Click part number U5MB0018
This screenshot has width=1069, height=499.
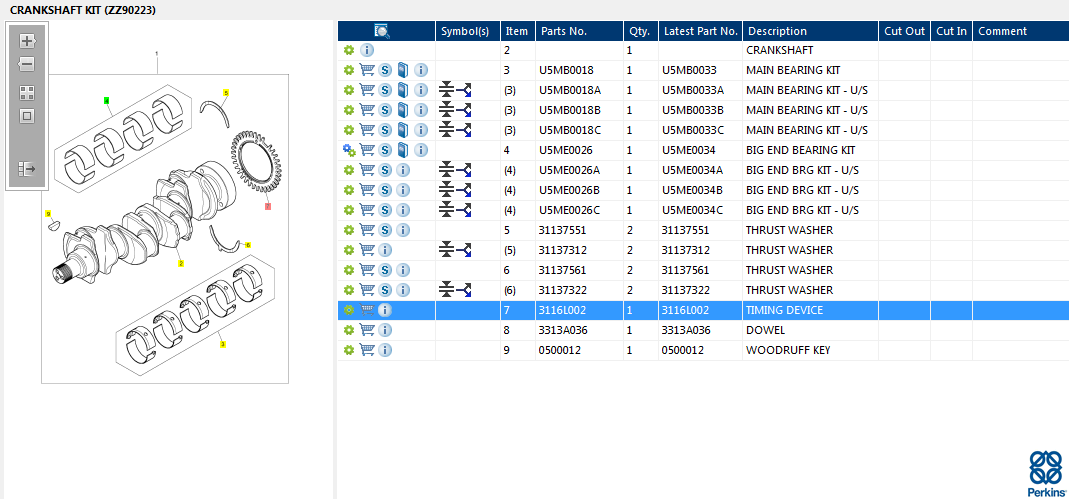click(x=566, y=70)
